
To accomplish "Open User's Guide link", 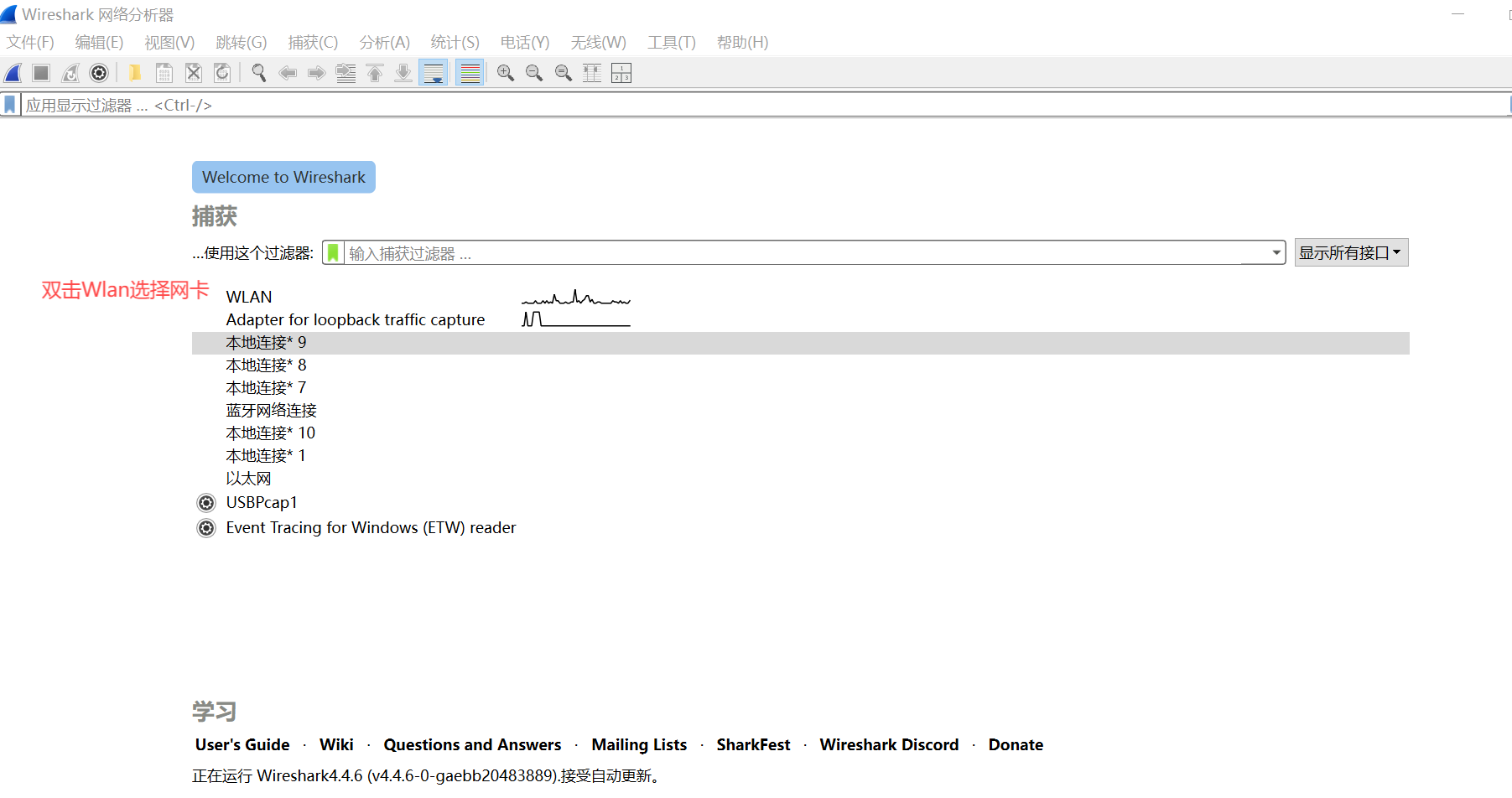I will (242, 744).
